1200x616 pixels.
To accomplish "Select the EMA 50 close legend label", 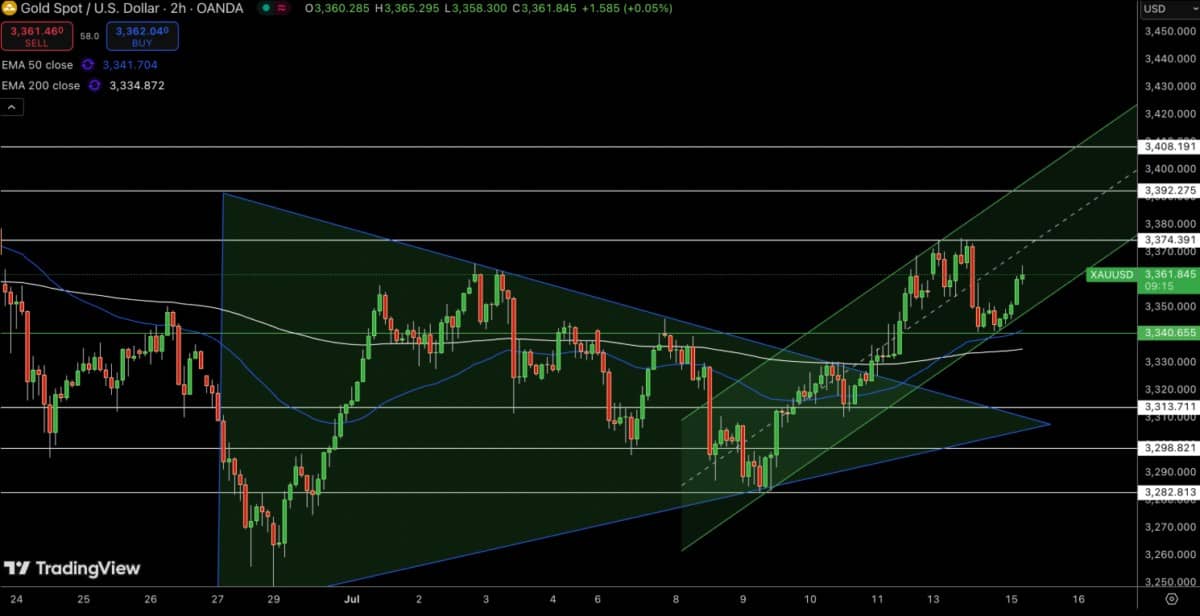I will pyautogui.click(x=37, y=65).
